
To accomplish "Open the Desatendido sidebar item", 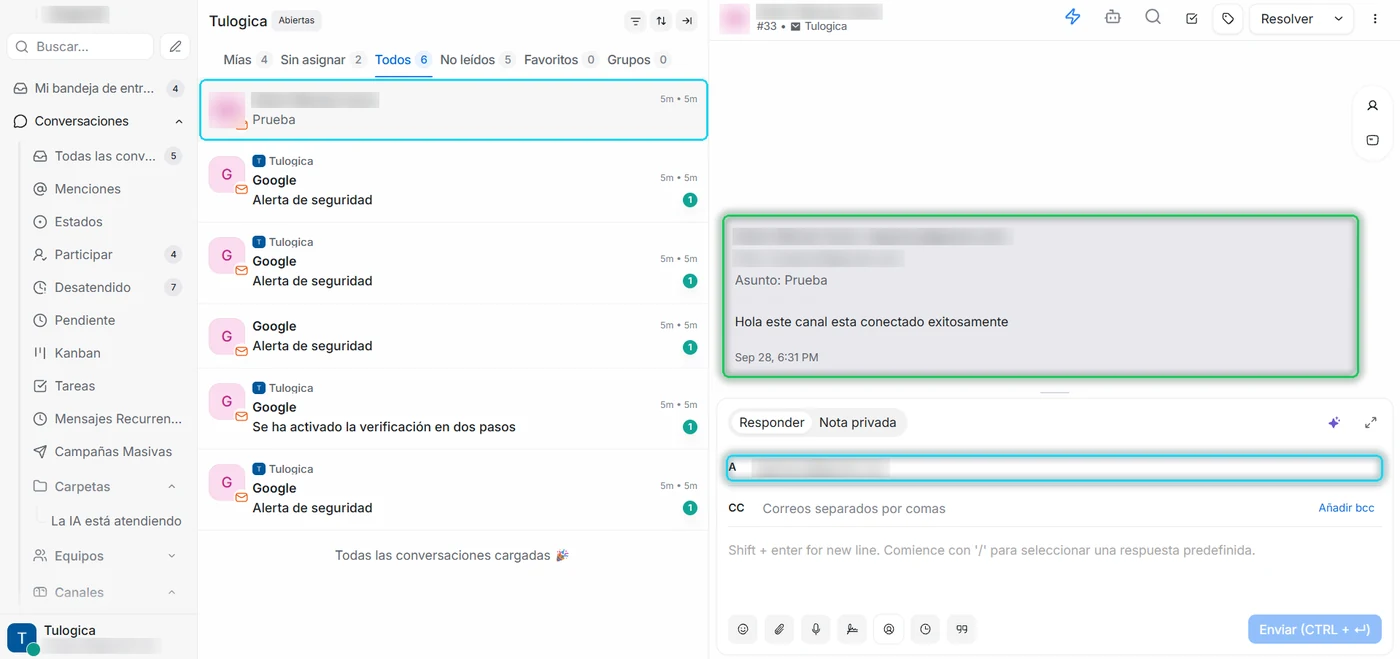I will pos(106,287).
